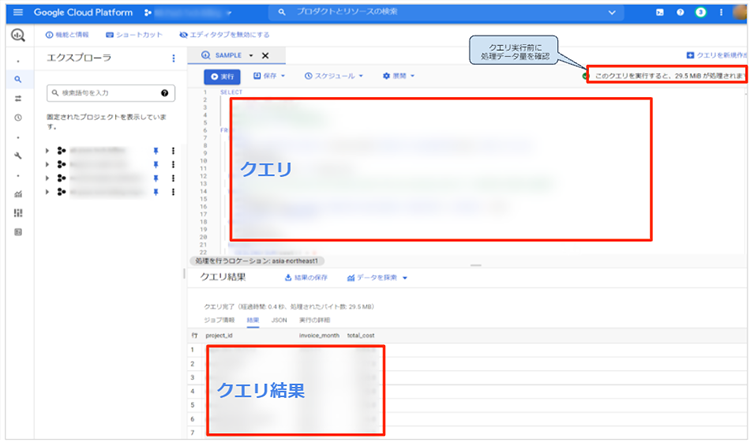Switch to the 結果 results tab
The height and width of the screenshot is (441, 750).
(x=253, y=320)
